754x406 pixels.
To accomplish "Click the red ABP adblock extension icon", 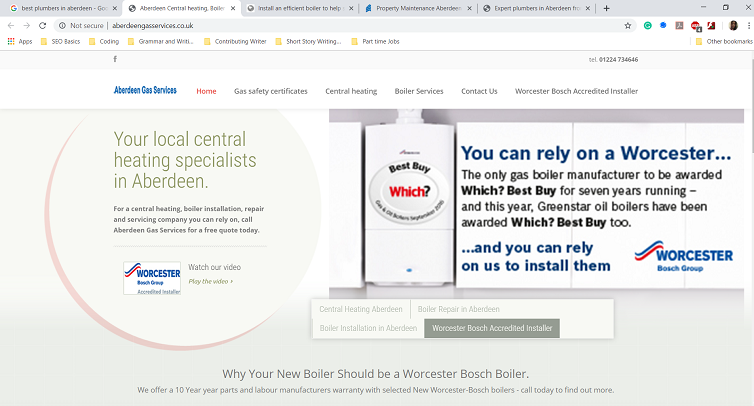I will [x=695, y=26].
